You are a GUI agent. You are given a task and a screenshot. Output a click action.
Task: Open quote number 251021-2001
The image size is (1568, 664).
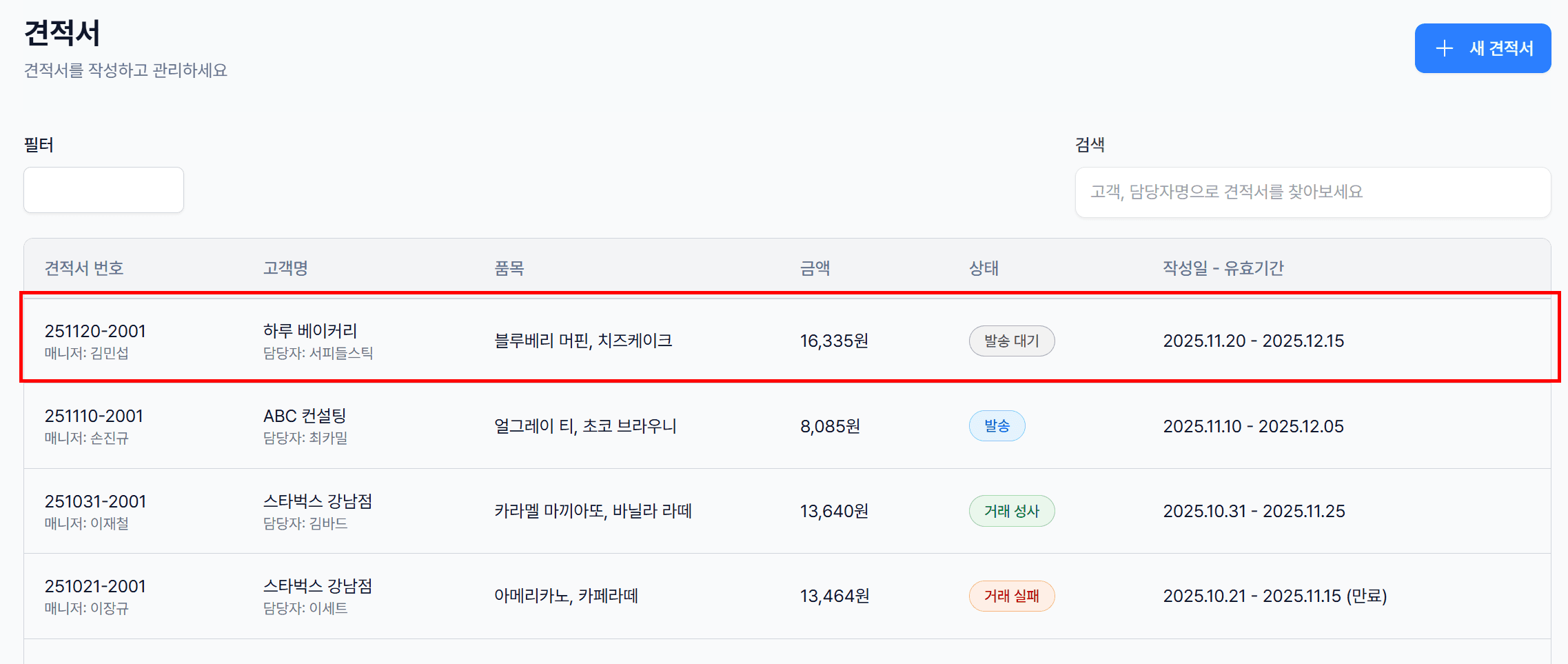pos(95,586)
